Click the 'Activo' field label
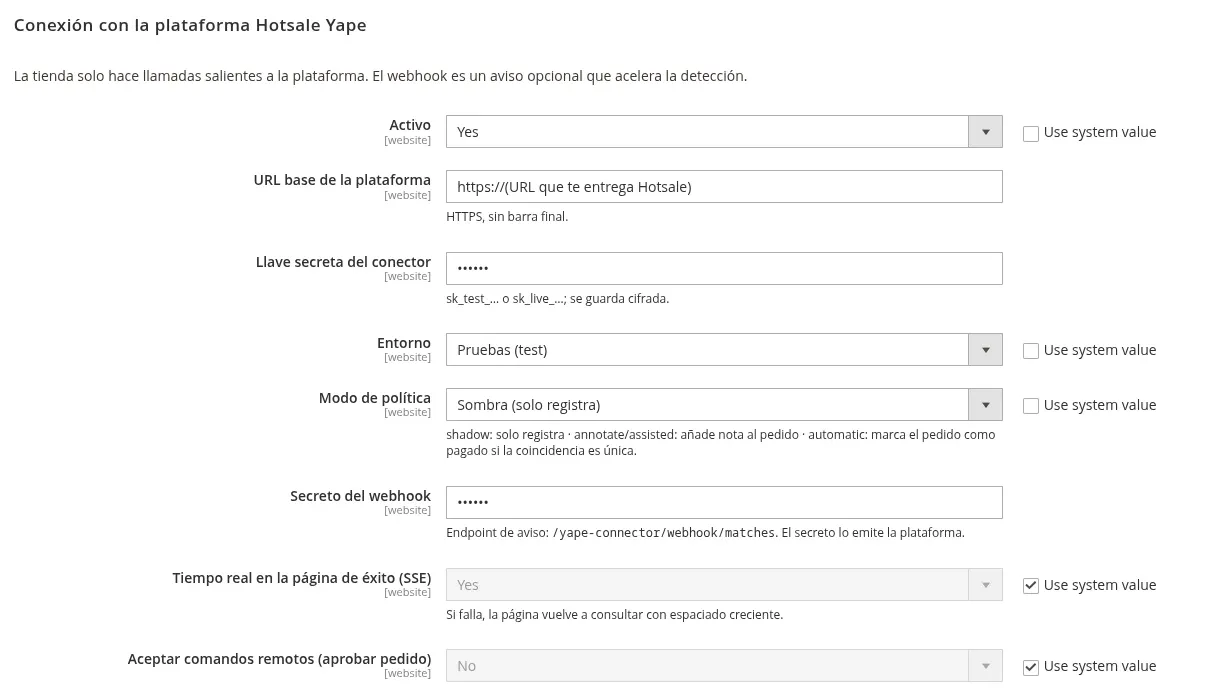The width and height of the screenshot is (1230, 700). click(410, 125)
